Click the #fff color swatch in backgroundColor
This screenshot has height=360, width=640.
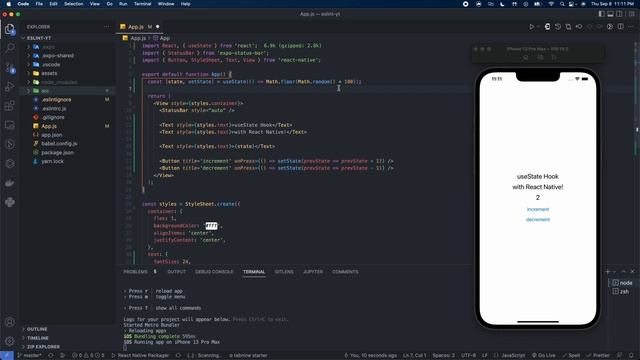pos(211,226)
